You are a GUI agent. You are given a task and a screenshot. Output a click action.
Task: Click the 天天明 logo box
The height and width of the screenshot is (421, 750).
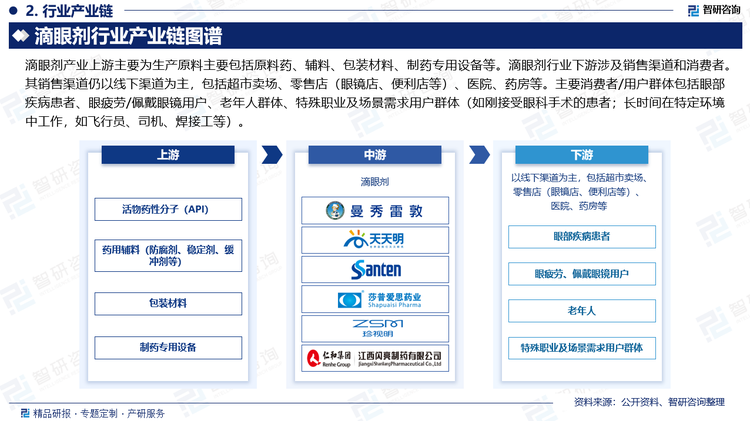[375, 240]
